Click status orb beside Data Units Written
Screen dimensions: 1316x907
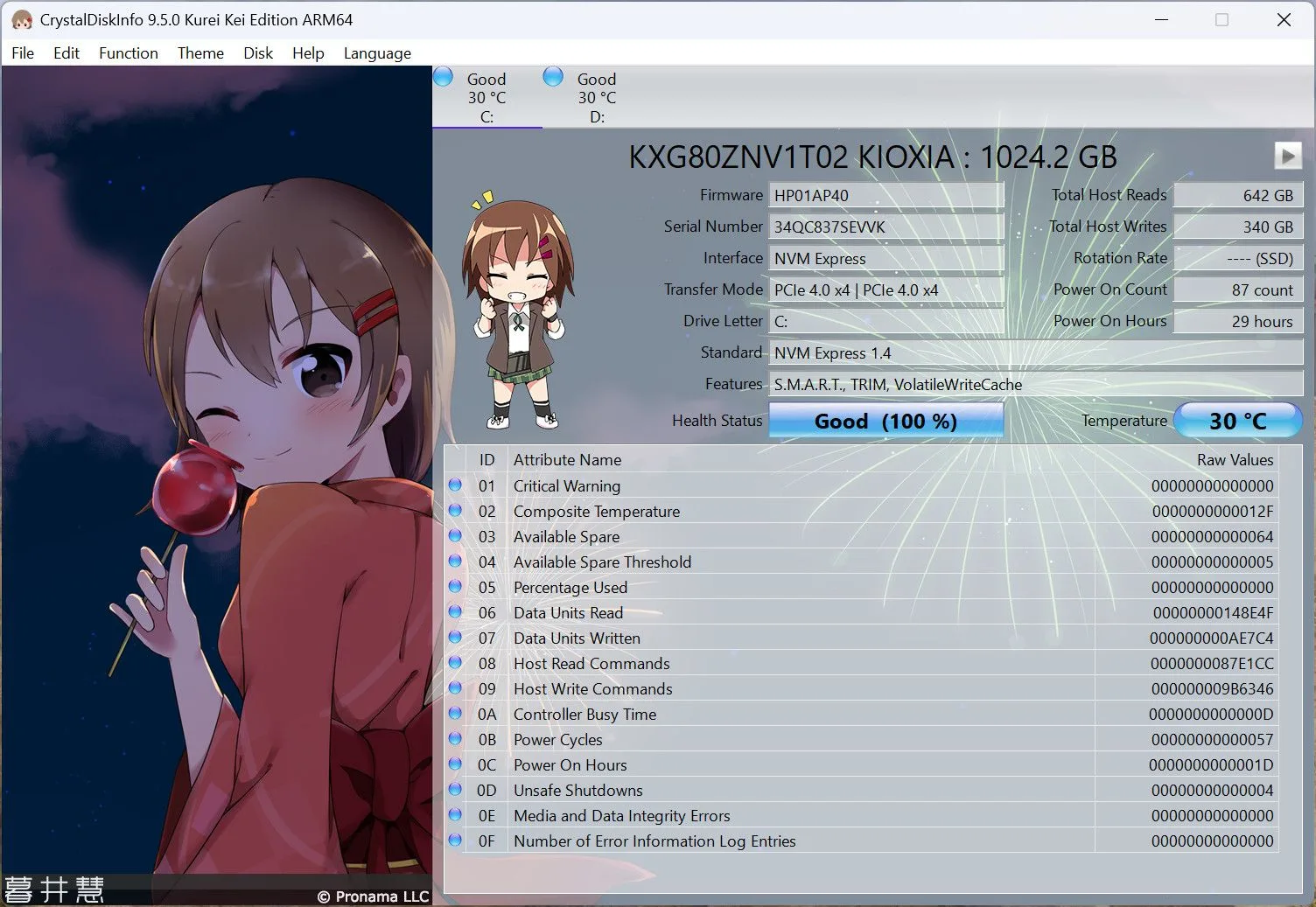[455, 637]
